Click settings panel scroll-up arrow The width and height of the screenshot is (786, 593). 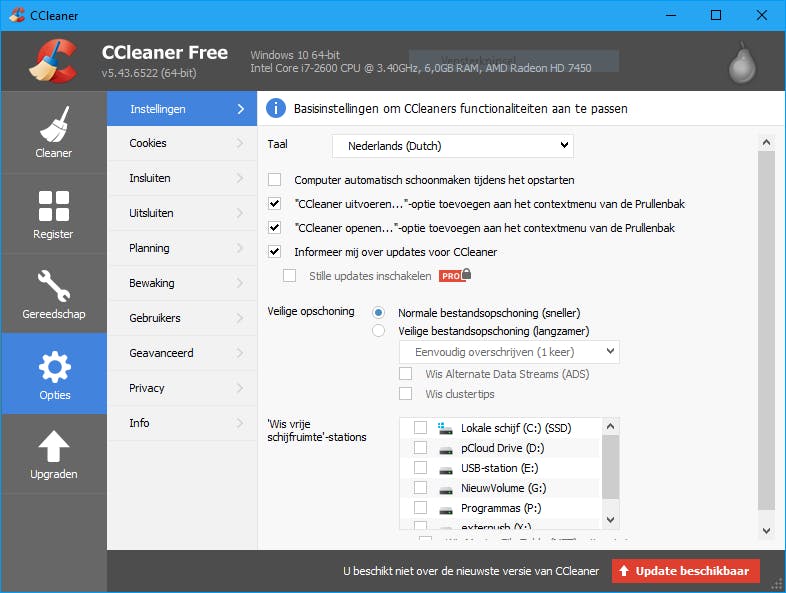click(766, 143)
